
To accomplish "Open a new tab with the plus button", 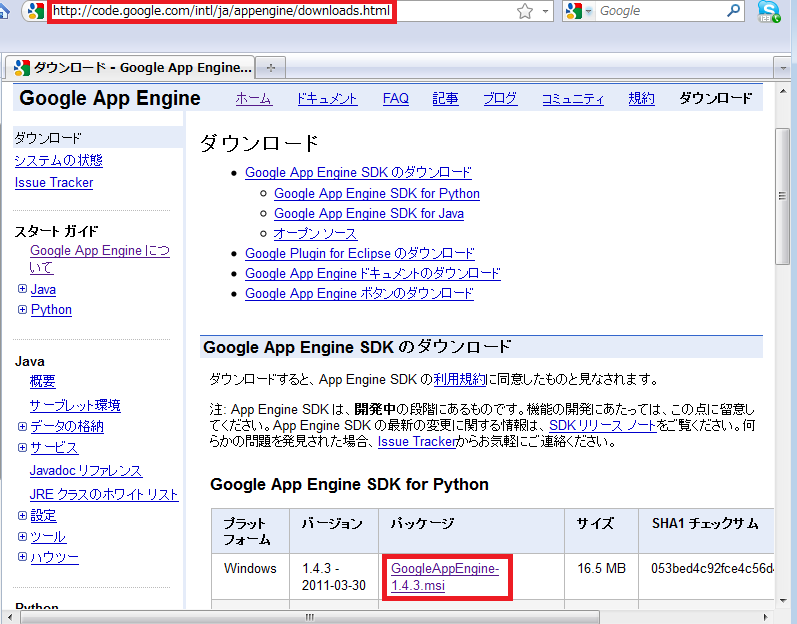I will (270, 68).
